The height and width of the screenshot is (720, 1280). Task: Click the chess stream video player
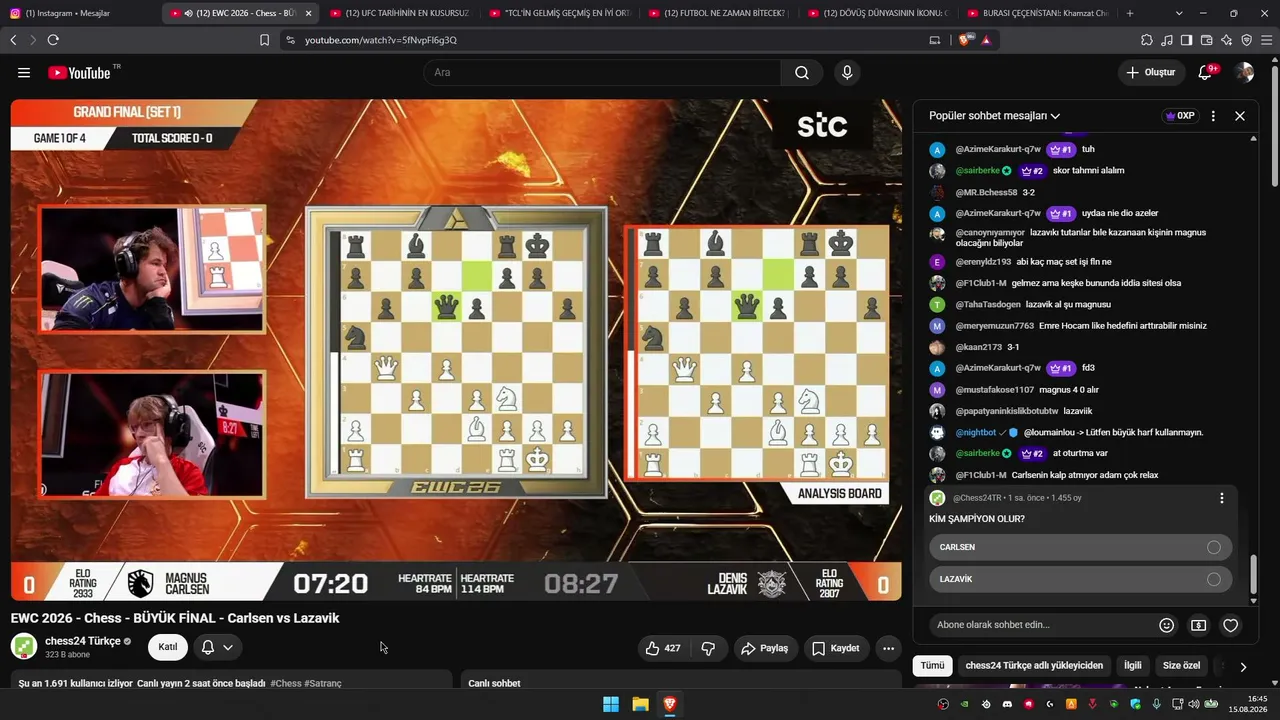coord(456,350)
